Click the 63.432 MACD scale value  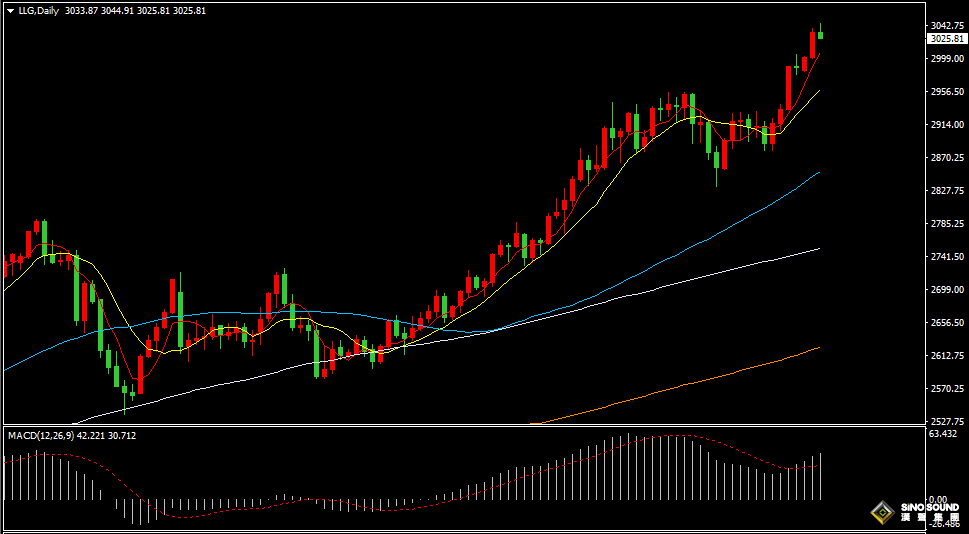click(943, 434)
